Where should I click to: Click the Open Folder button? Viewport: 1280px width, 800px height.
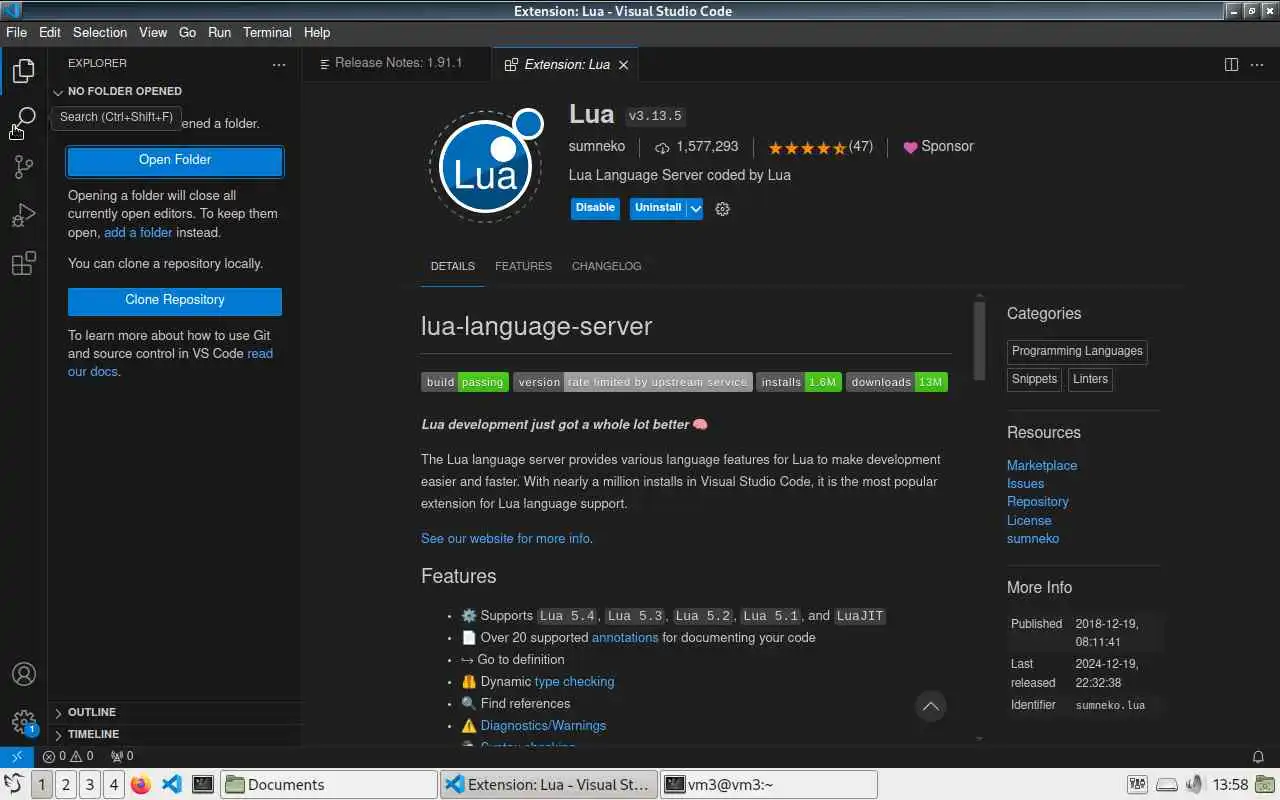coord(175,160)
